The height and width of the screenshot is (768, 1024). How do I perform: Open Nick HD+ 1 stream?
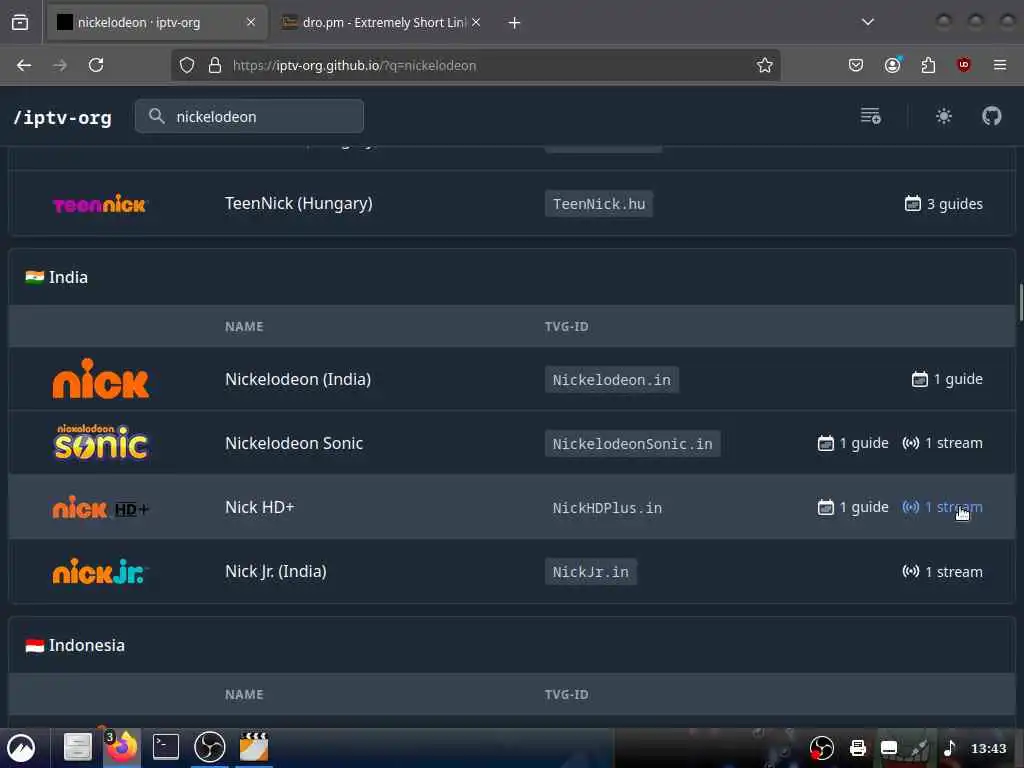(942, 507)
